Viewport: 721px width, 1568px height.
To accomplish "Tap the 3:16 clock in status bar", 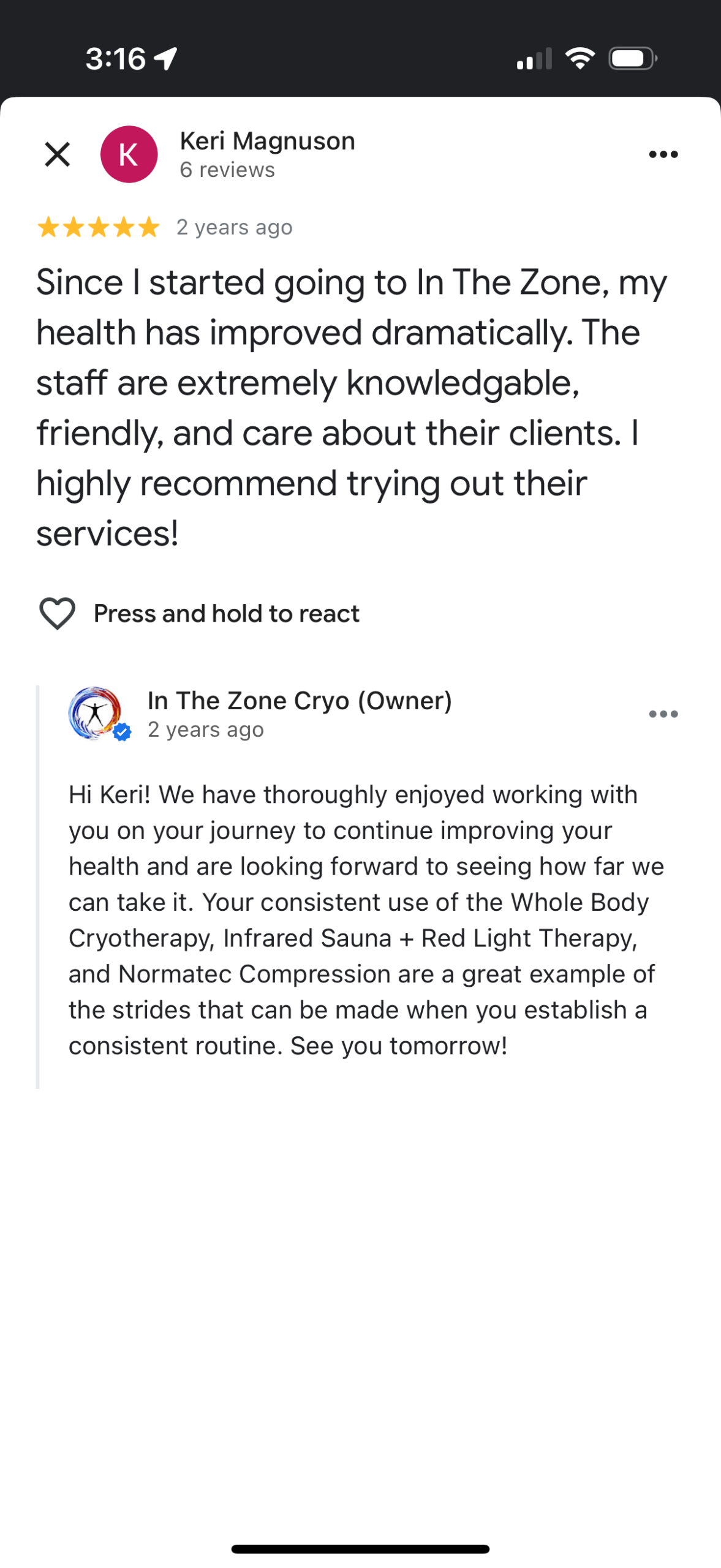I will [x=115, y=59].
